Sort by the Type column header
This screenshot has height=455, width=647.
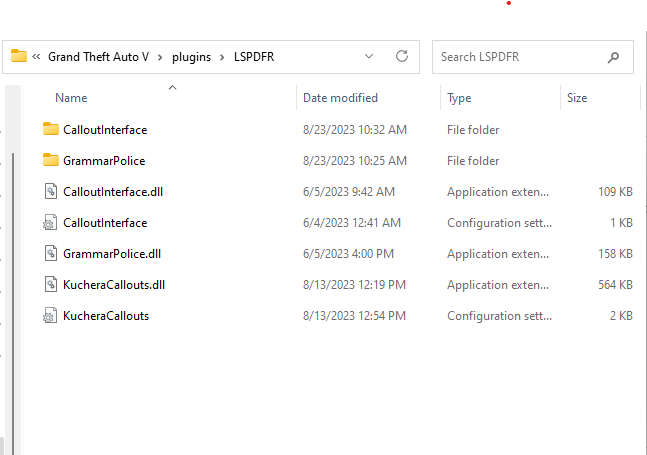point(459,98)
